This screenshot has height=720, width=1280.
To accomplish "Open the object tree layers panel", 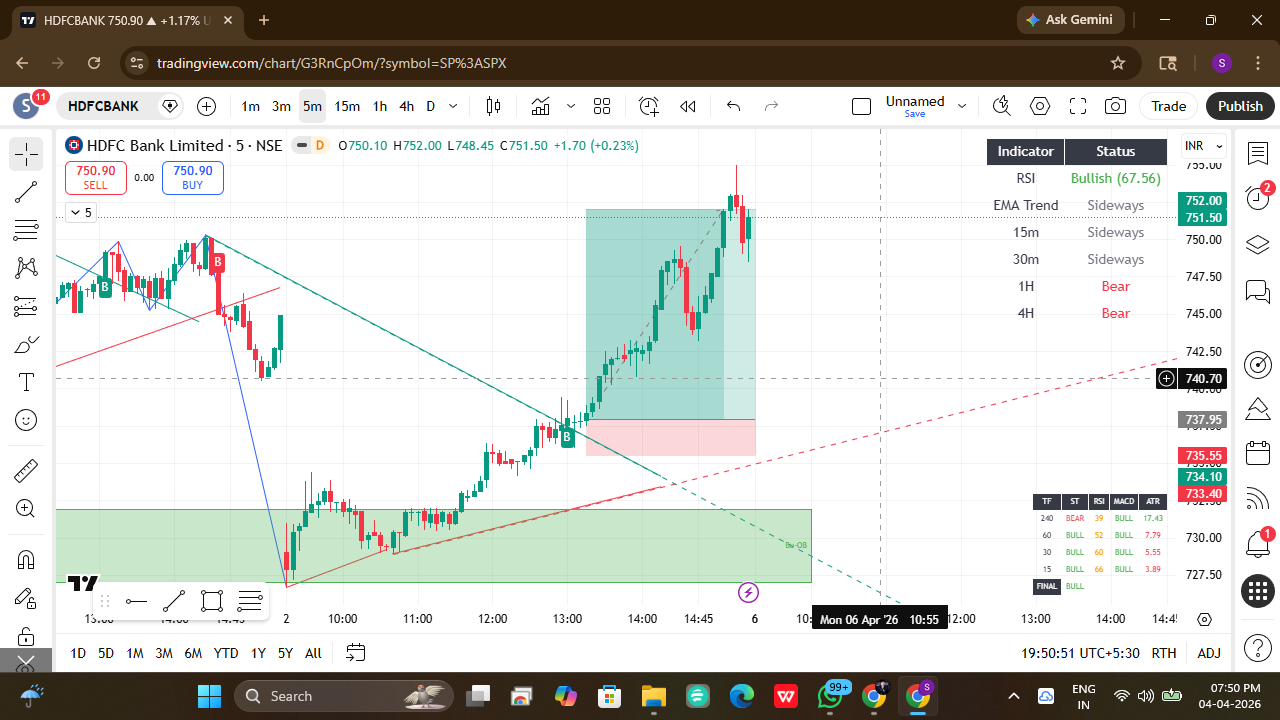I will [x=1257, y=245].
